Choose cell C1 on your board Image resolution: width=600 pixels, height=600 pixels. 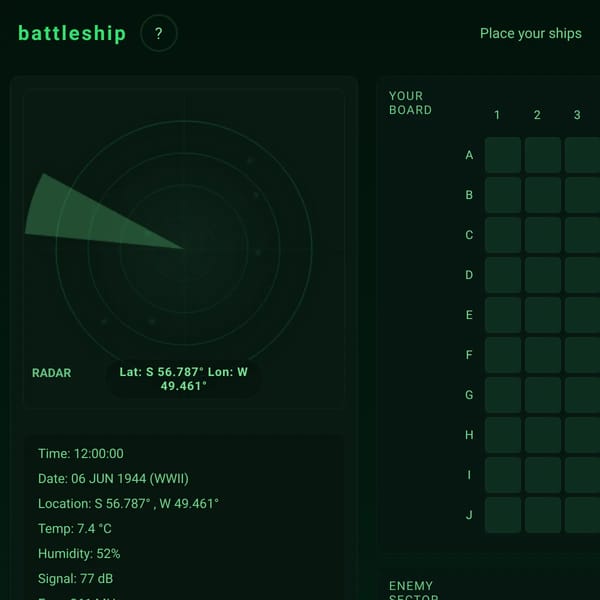[x=503, y=235]
